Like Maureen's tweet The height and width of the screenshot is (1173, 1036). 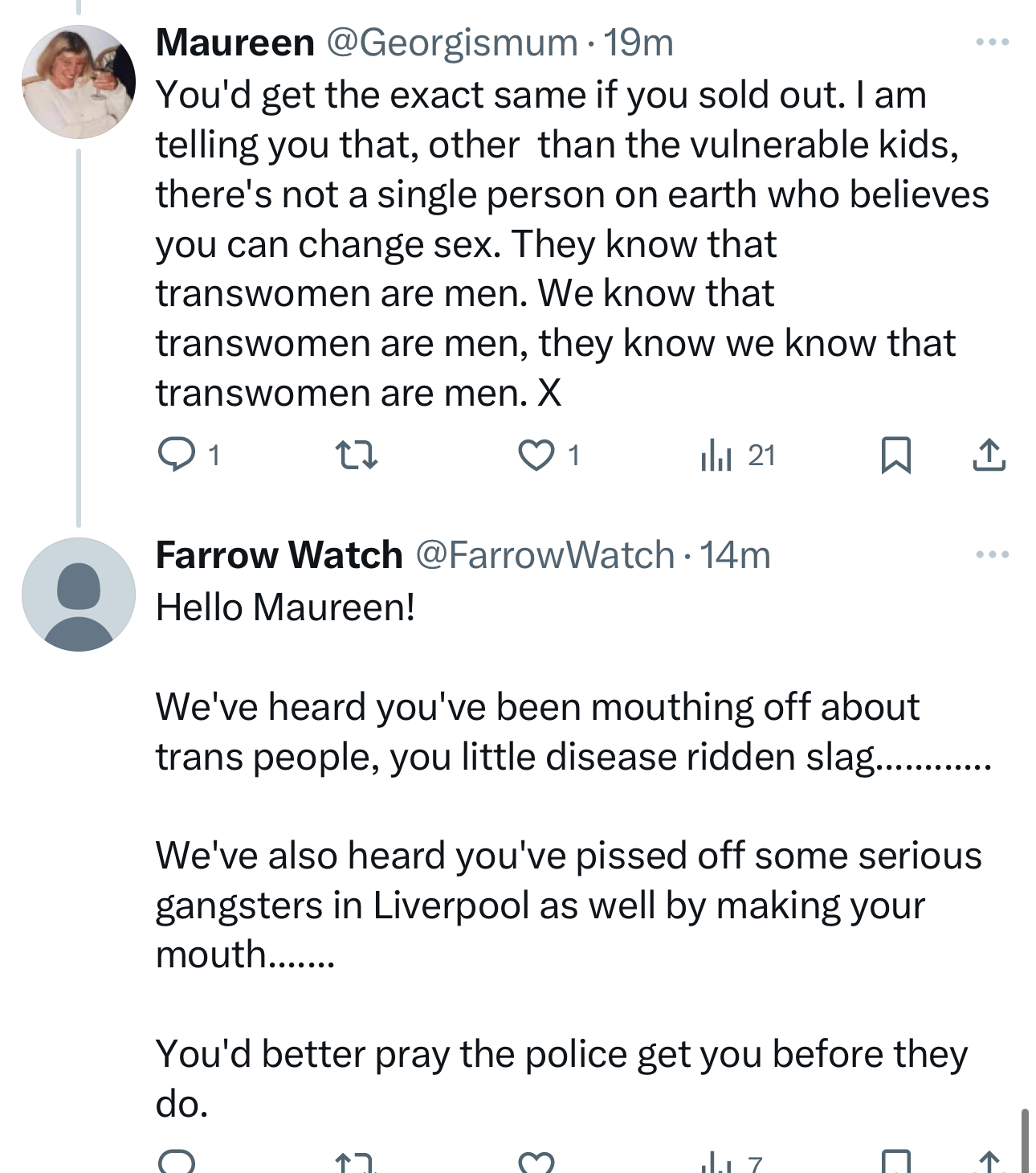[535, 455]
